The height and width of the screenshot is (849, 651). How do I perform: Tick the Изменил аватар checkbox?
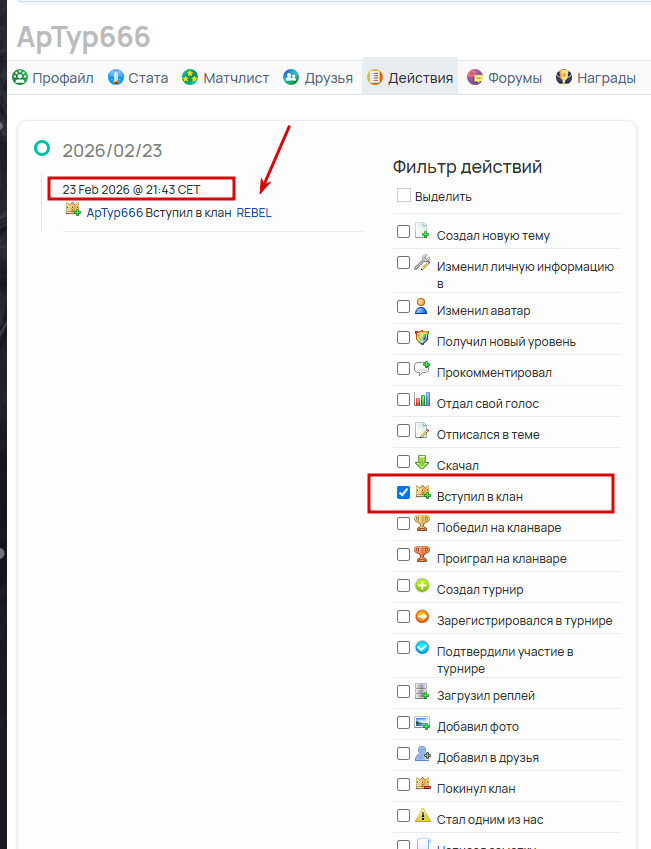(403, 308)
